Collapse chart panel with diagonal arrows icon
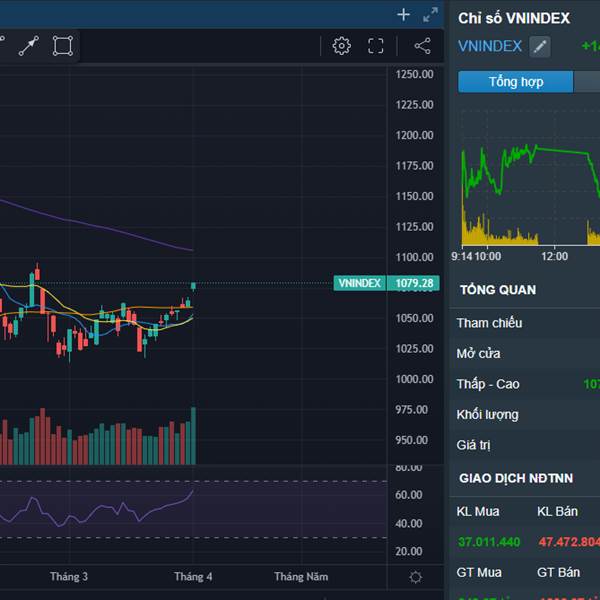600x600 pixels. pyautogui.click(x=430, y=15)
